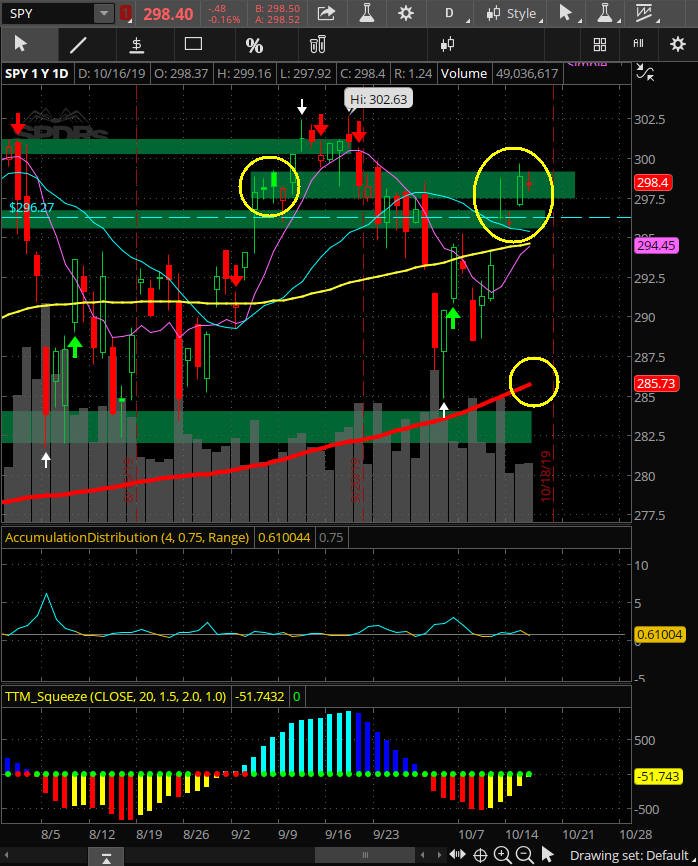Screen dimensions: 698x866
Task: Click the collapse-panel button below the chart
Action: pos(106,858)
